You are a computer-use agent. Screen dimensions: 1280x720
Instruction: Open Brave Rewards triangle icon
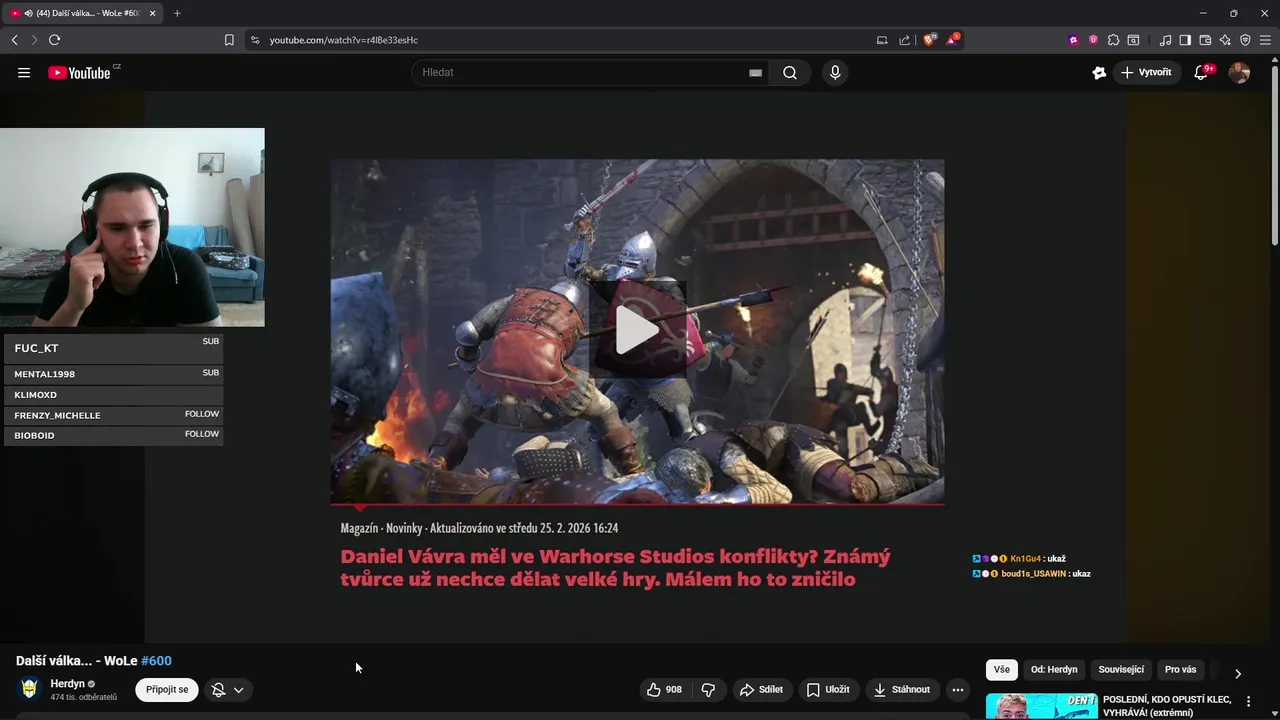point(952,40)
